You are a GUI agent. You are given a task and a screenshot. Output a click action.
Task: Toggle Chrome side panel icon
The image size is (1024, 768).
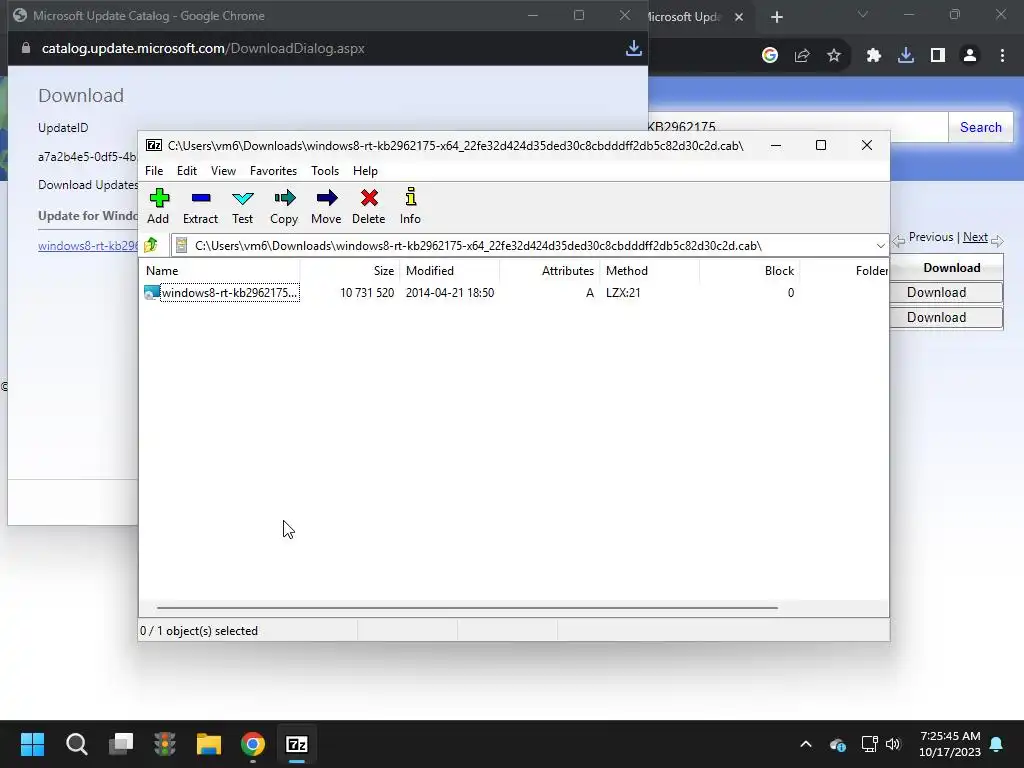[x=938, y=56]
